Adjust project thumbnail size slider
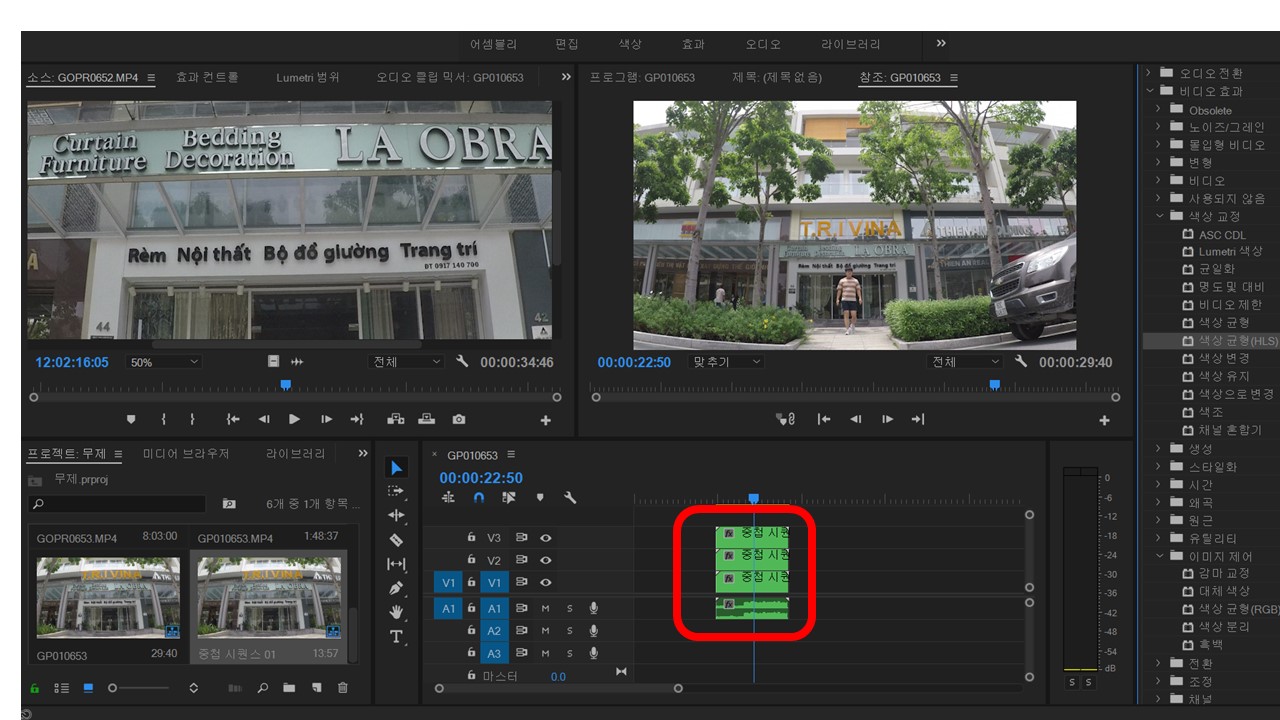1280x720 pixels. (x=138, y=688)
